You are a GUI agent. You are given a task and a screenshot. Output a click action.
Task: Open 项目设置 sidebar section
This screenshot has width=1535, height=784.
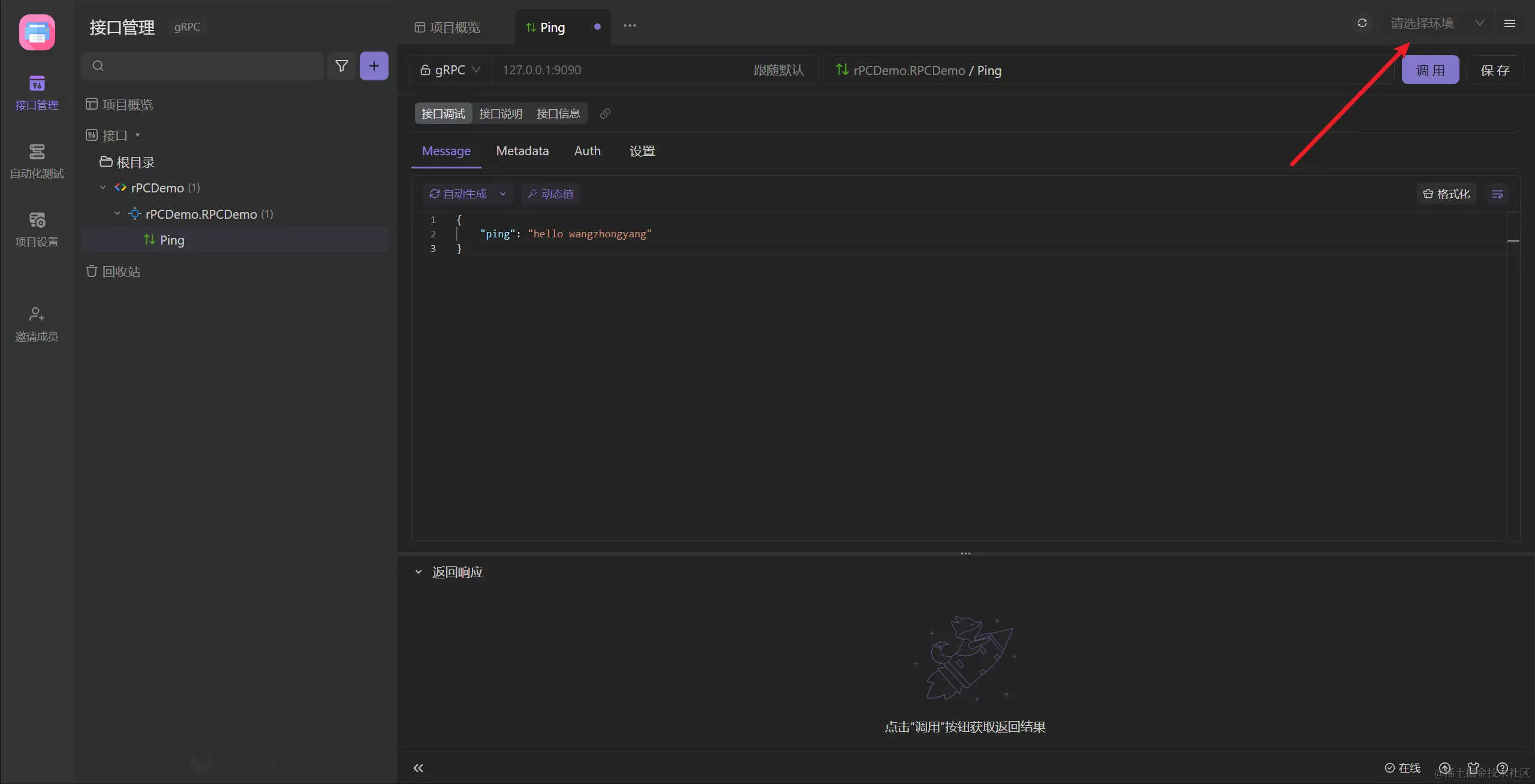coord(37,229)
